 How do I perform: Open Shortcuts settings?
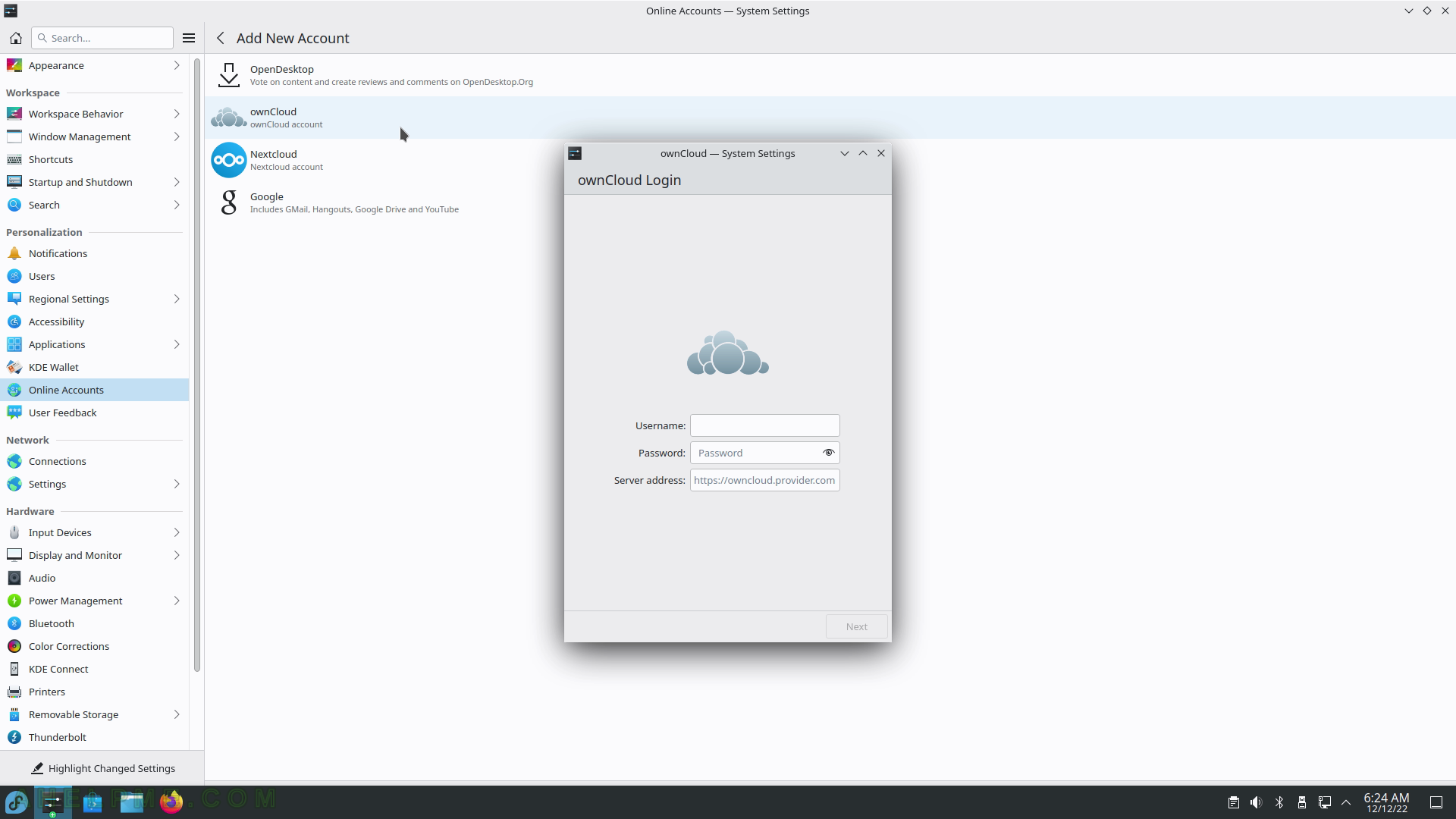point(94,159)
